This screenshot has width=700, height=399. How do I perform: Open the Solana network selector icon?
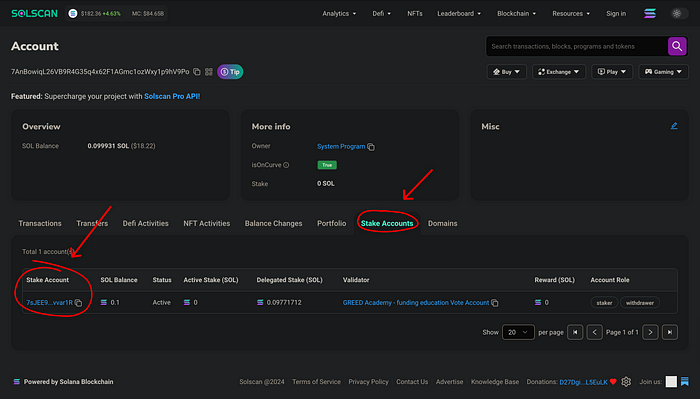[650, 13]
